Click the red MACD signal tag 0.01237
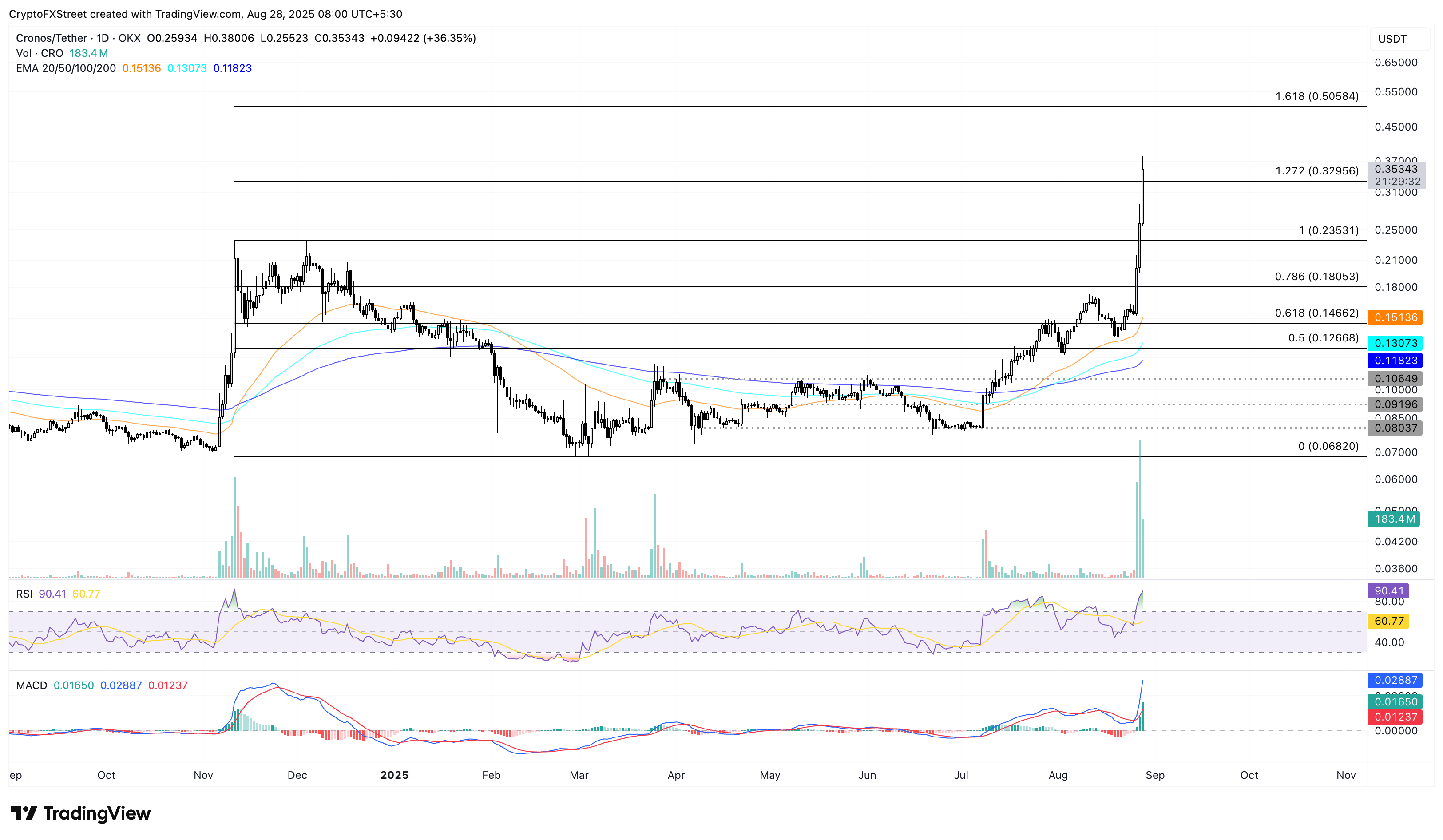This screenshot has height=840, width=1443. point(1395,717)
